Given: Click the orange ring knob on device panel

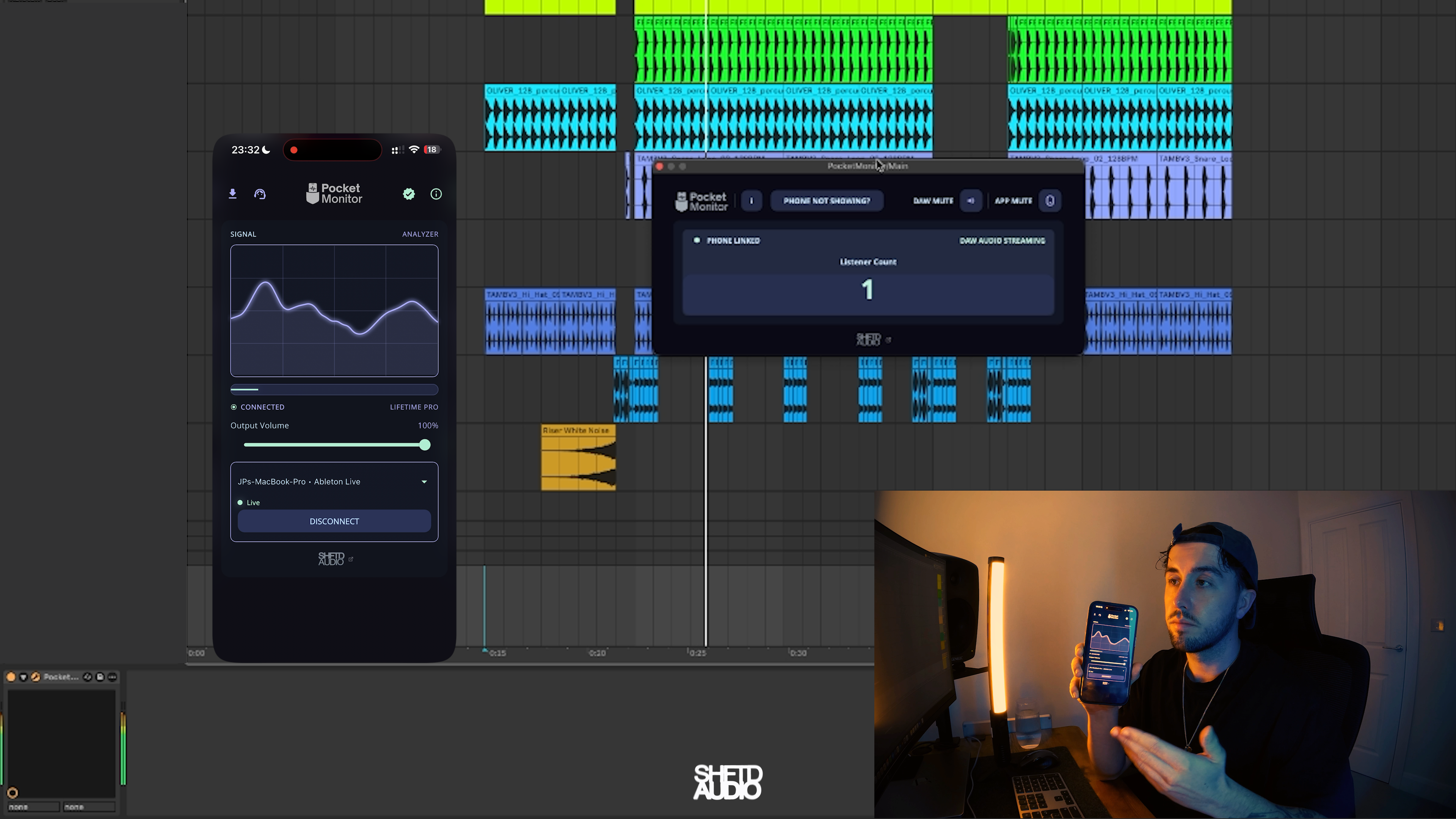Looking at the screenshot, I should pyautogui.click(x=13, y=792).
